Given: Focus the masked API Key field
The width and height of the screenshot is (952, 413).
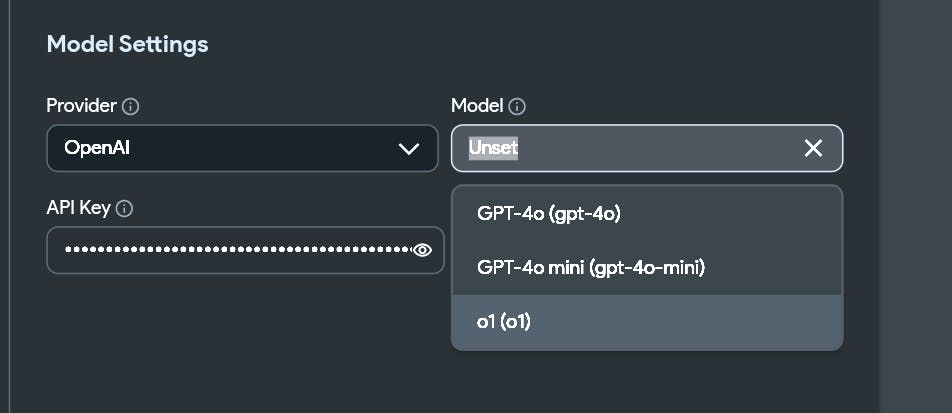Looking at the screenshot, I should [x=245, y=250].
